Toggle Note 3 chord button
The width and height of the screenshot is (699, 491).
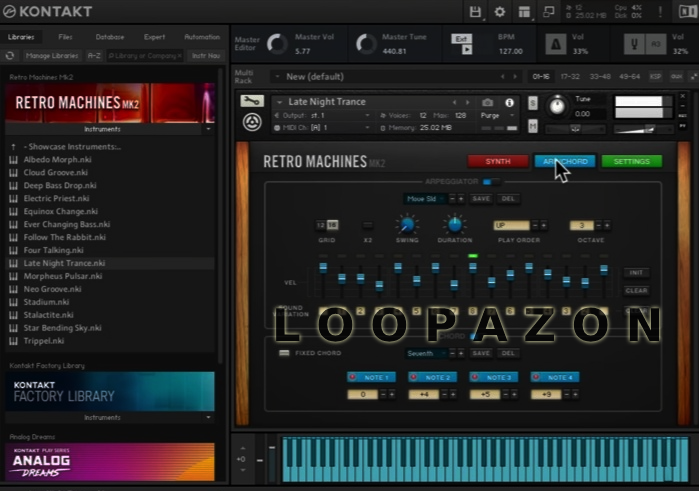[493, 377]
